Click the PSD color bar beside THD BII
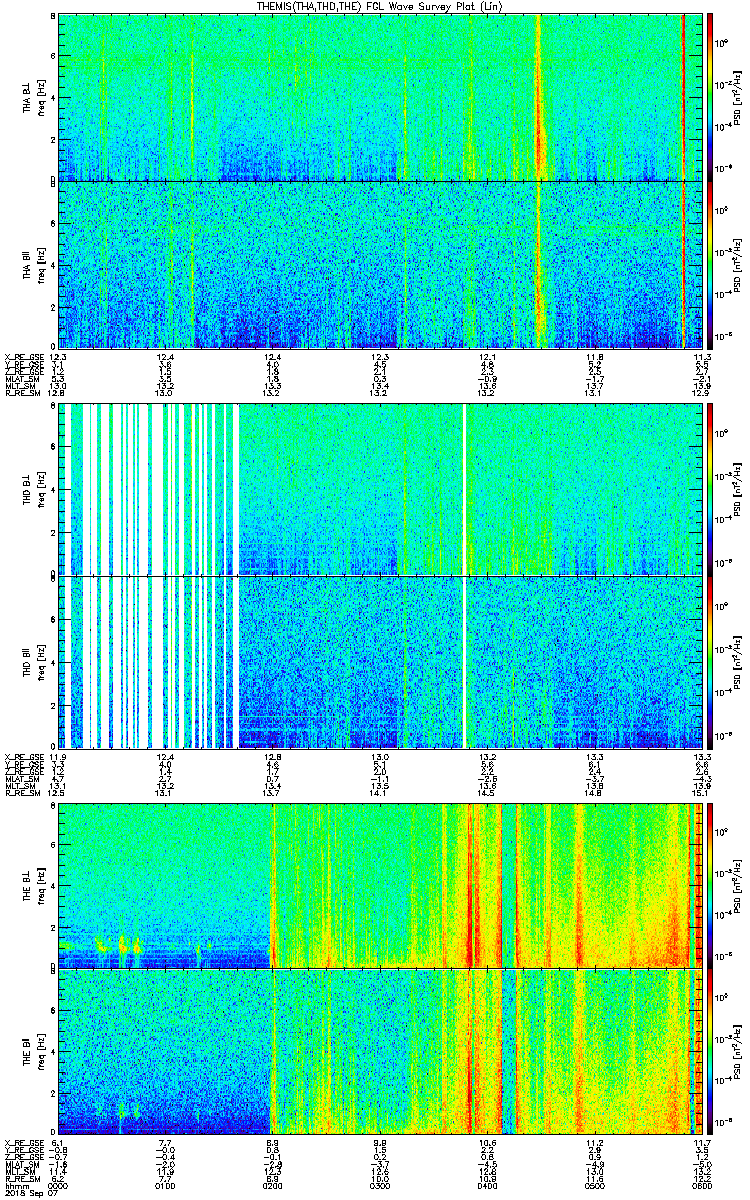This screenshot has height=1200, width=750. coord(710,662)
